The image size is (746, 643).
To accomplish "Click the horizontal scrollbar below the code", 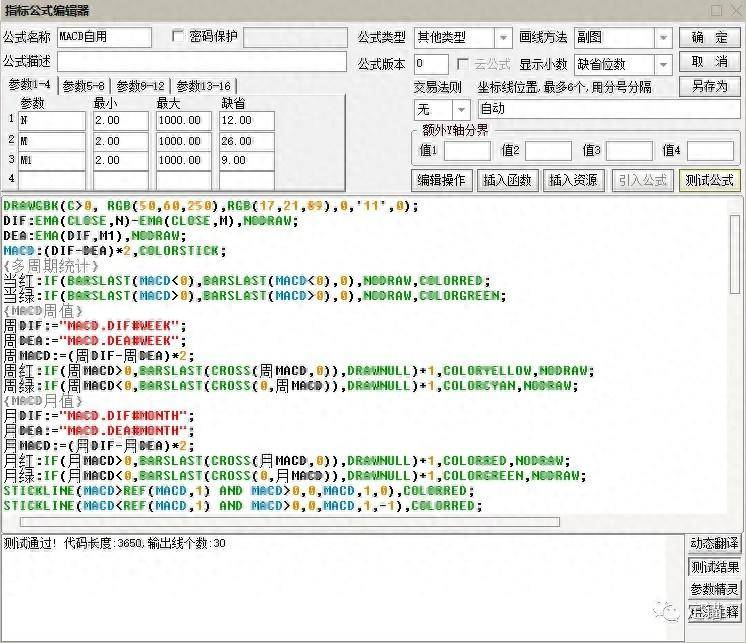I will pos(290,522).
